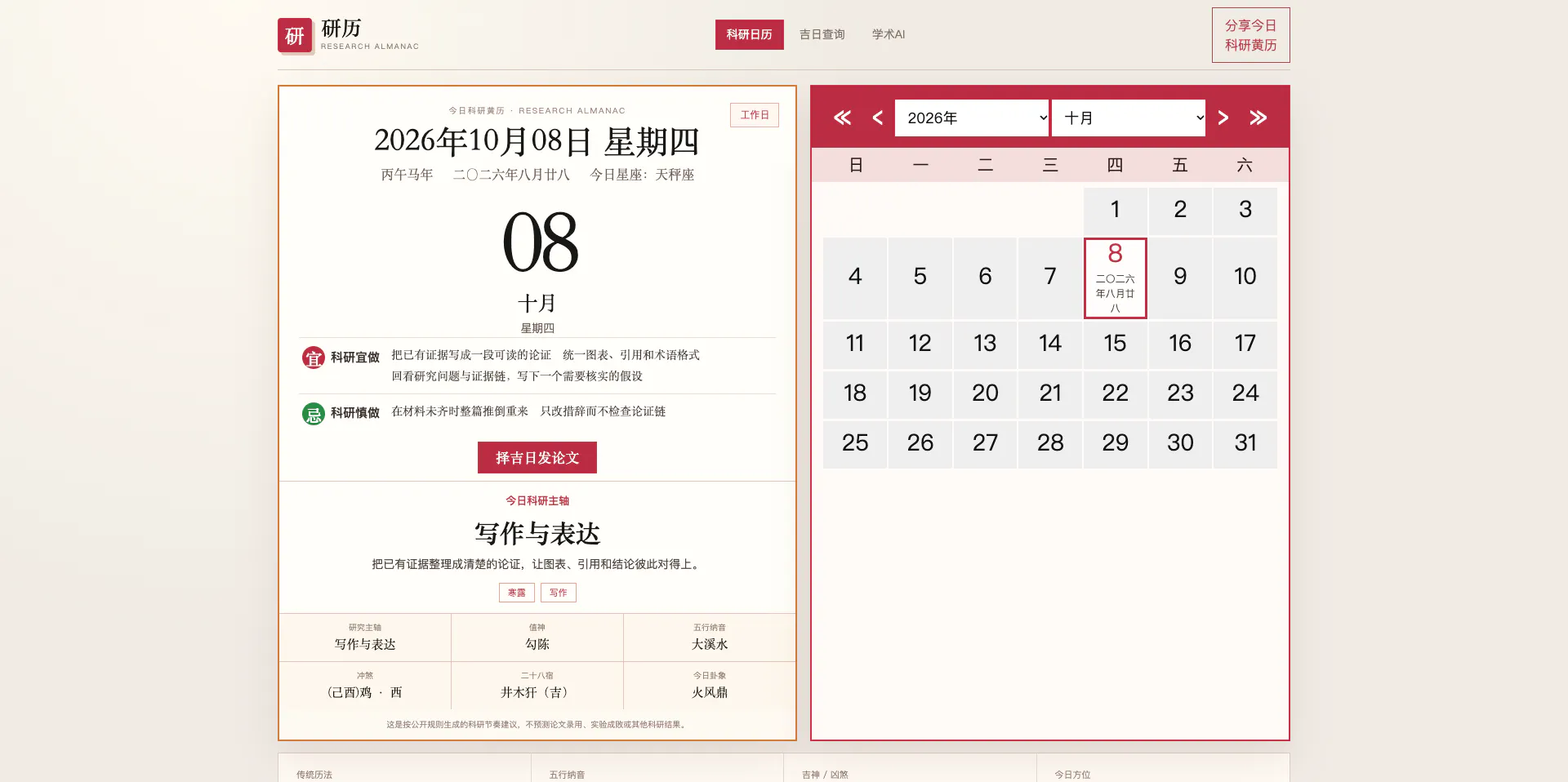Click the 写作 tag

(x=559, y=593)
